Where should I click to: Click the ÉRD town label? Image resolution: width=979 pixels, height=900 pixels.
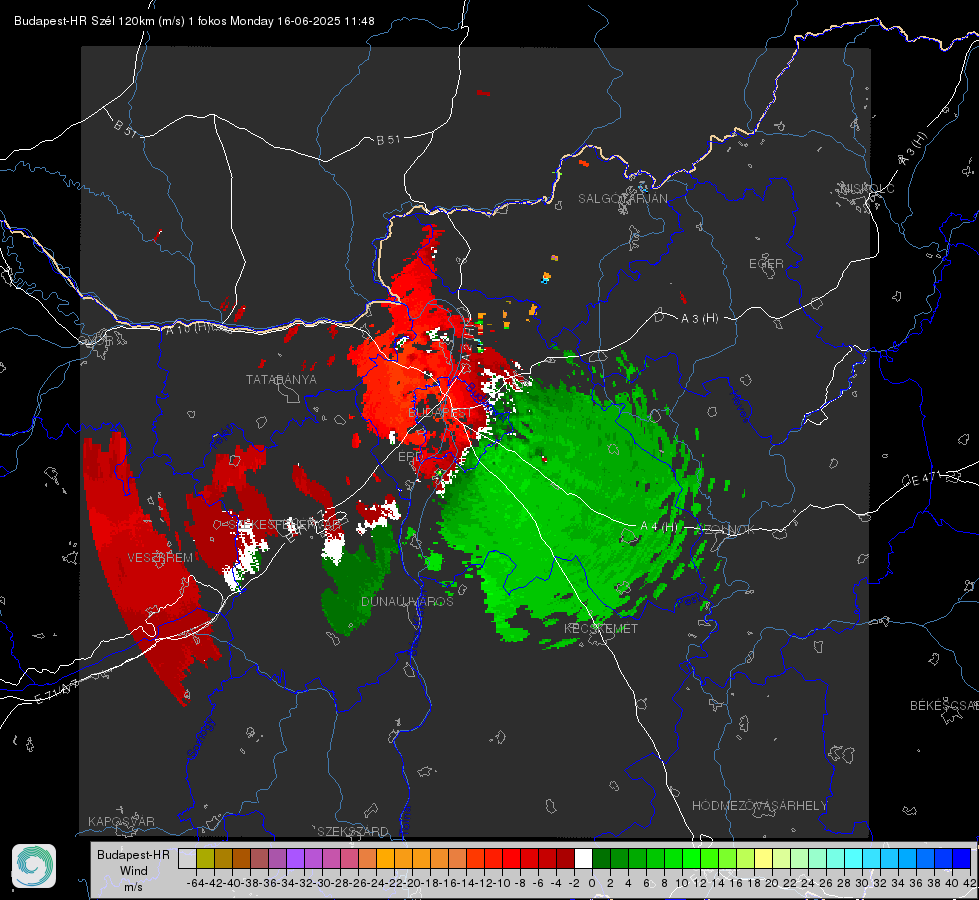(x=410, y=457)
